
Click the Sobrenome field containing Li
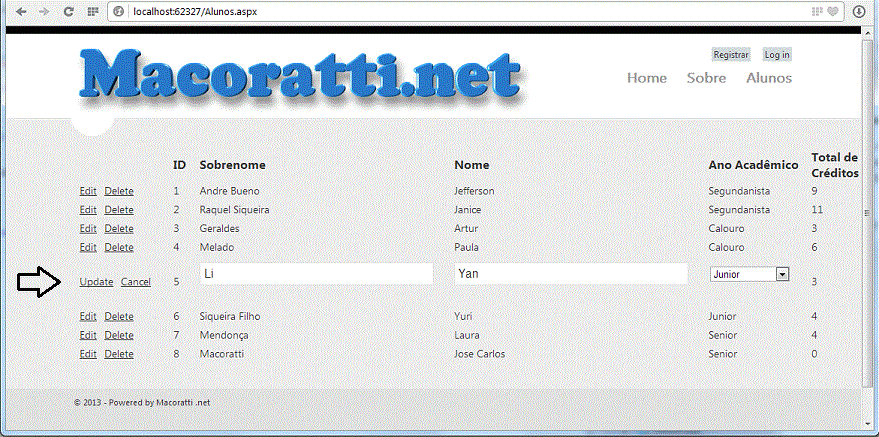[317, 273]
